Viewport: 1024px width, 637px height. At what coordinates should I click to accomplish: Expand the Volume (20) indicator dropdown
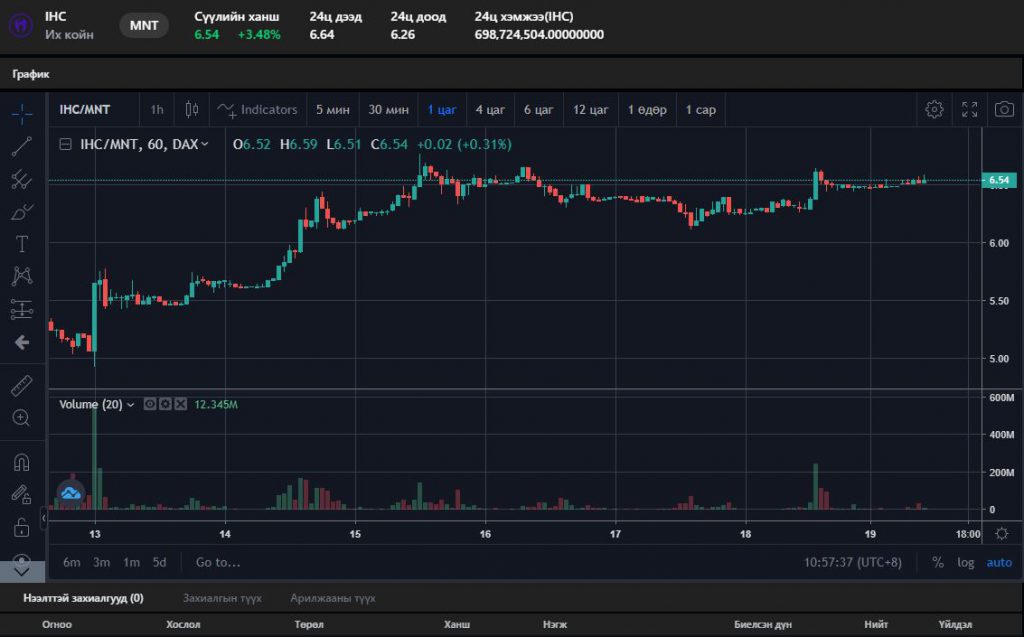pos(130,405)
